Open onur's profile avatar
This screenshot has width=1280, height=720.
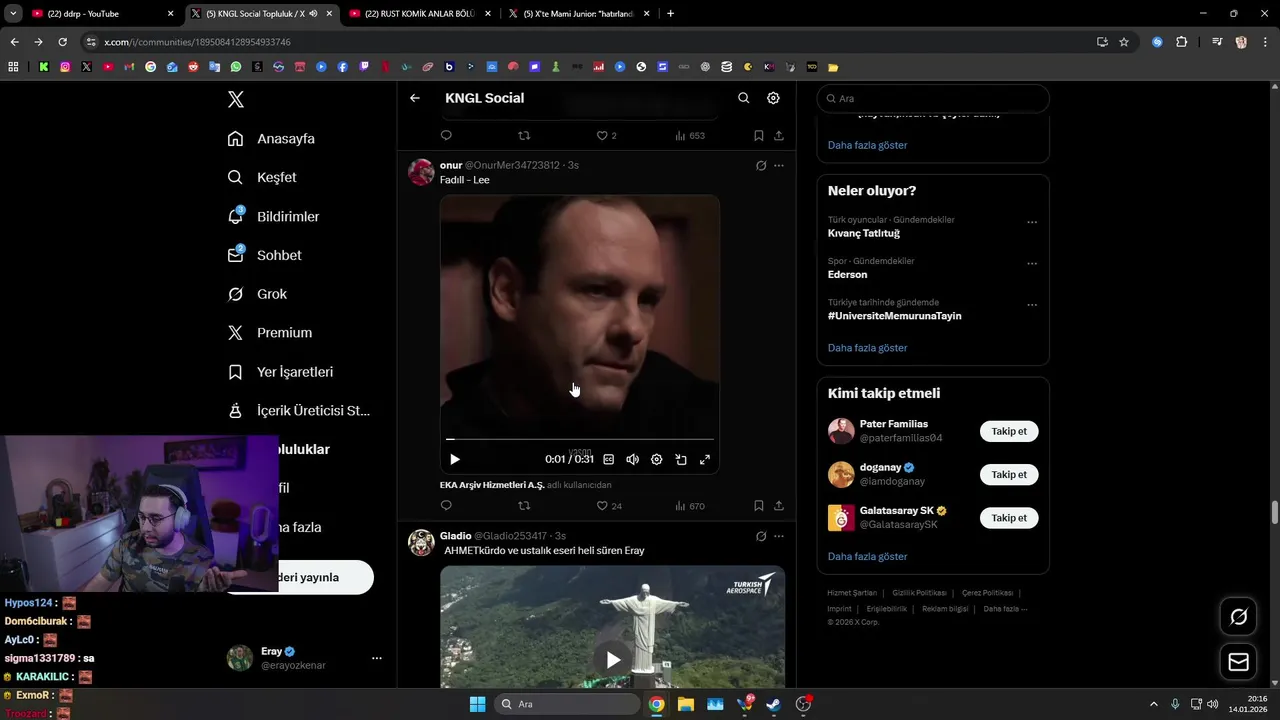click(421, 172)
